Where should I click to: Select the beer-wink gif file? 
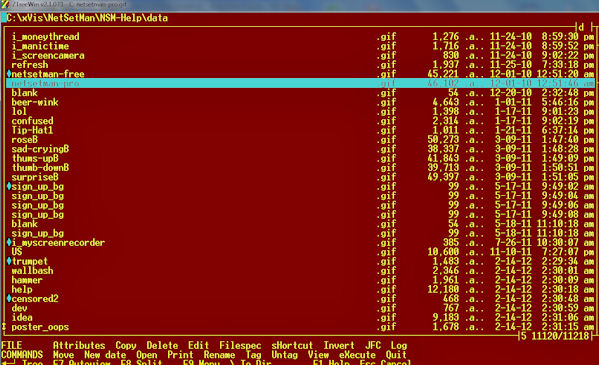(300, 102)
